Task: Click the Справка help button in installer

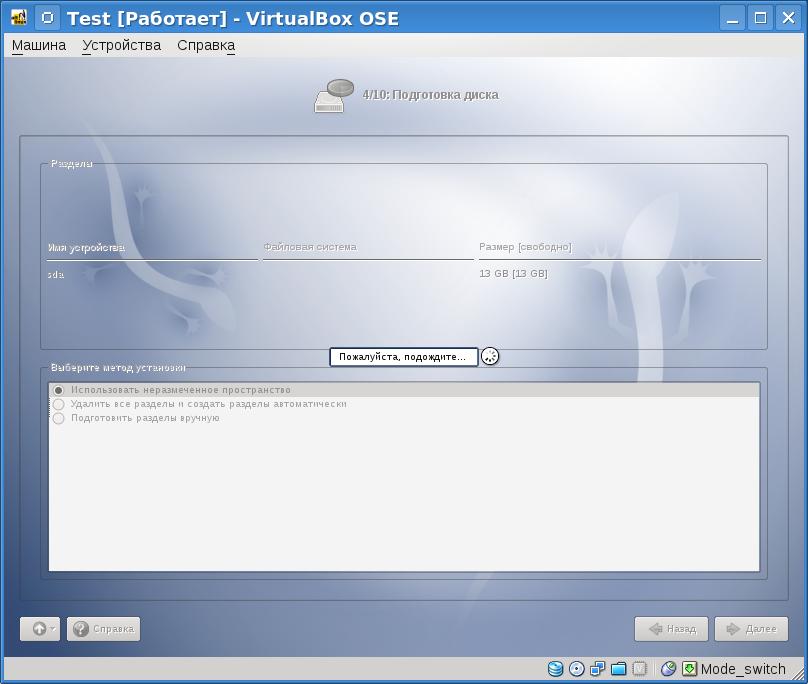Action: [103, 629]
